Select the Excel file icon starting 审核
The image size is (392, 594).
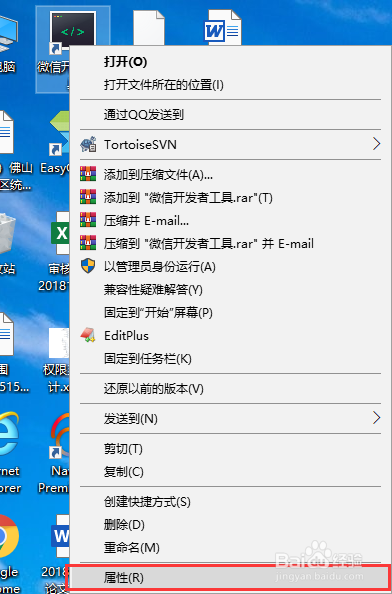point(61,233)
